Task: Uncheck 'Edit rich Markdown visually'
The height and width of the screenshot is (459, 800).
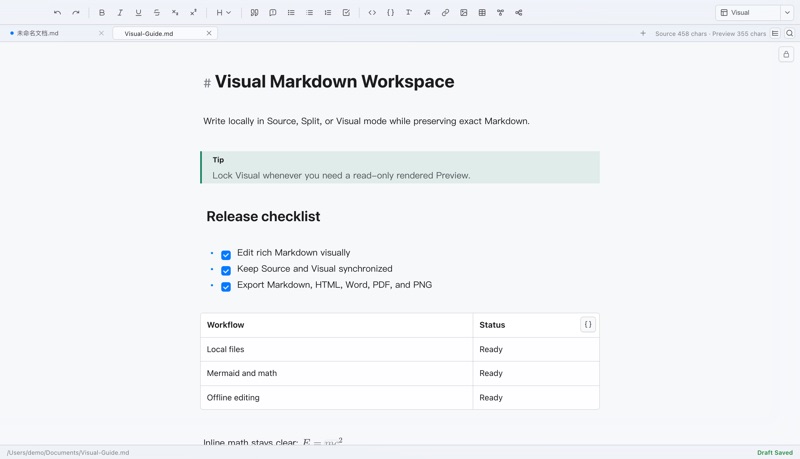Action: [226, 255]
